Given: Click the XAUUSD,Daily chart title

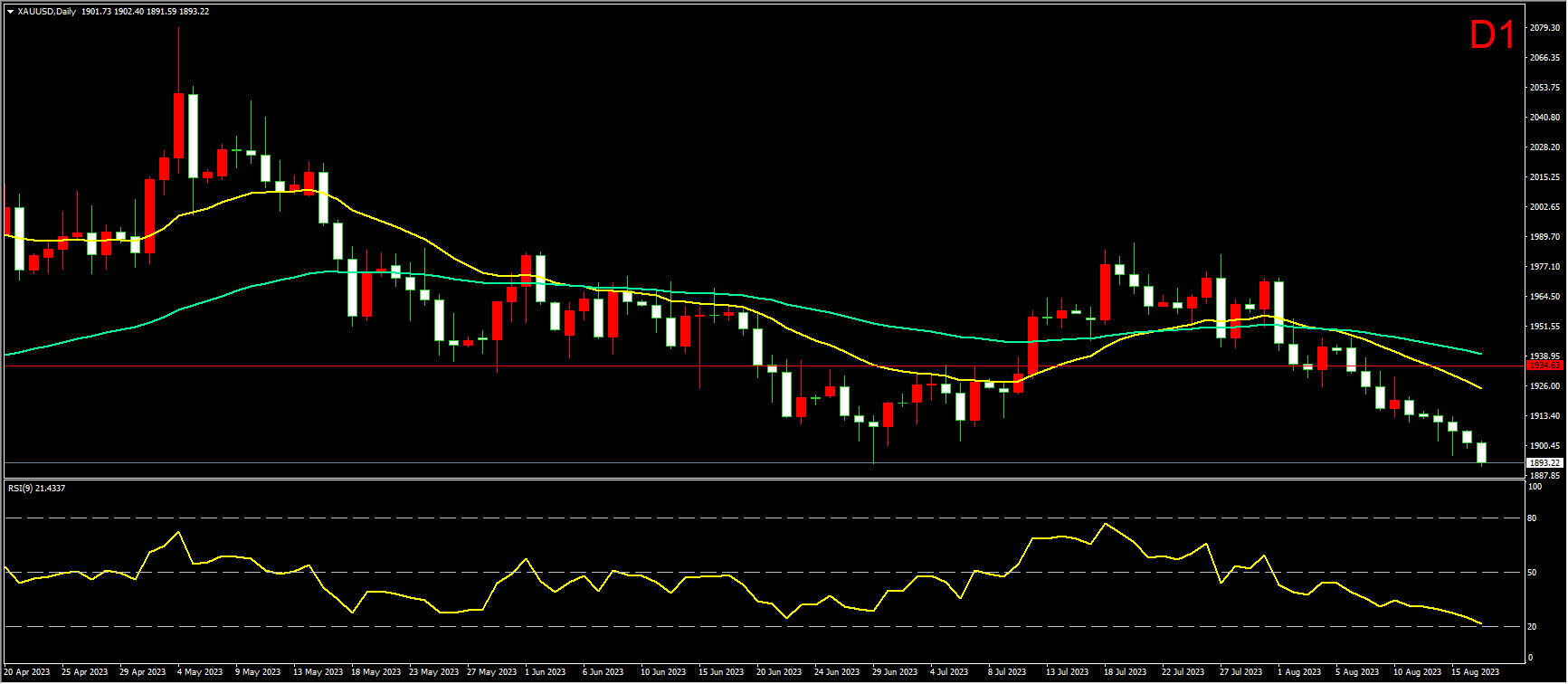Looking at the screenshot, I should [x=46, y=12].
